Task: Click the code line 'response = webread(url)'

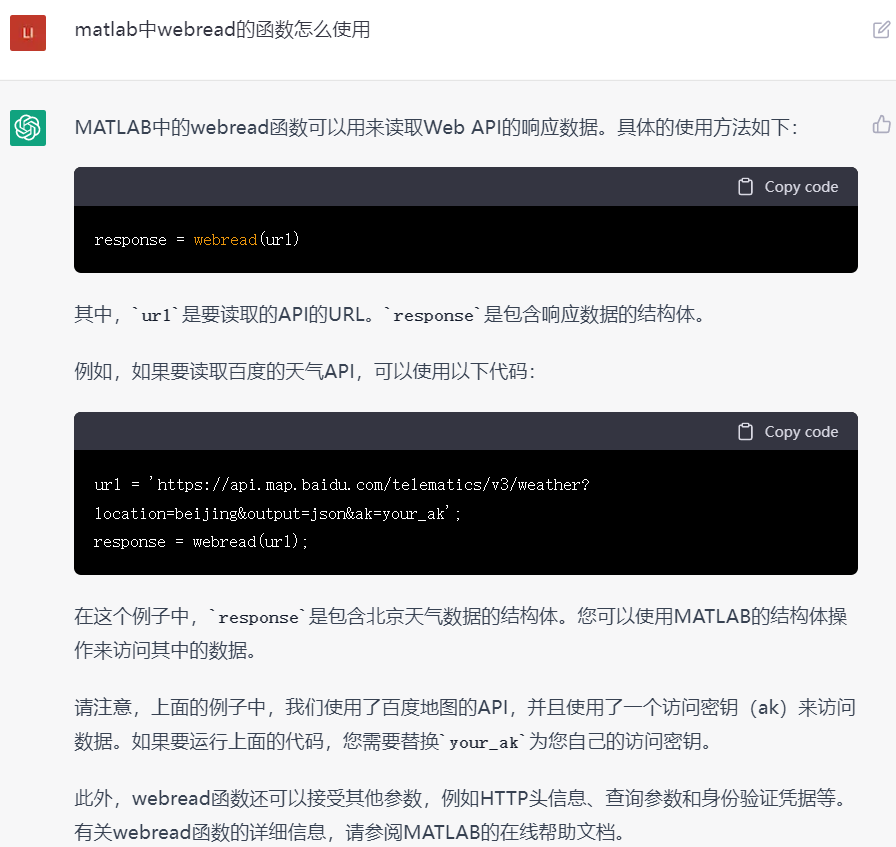Action: pyautogui.click(x=197, y=239)
